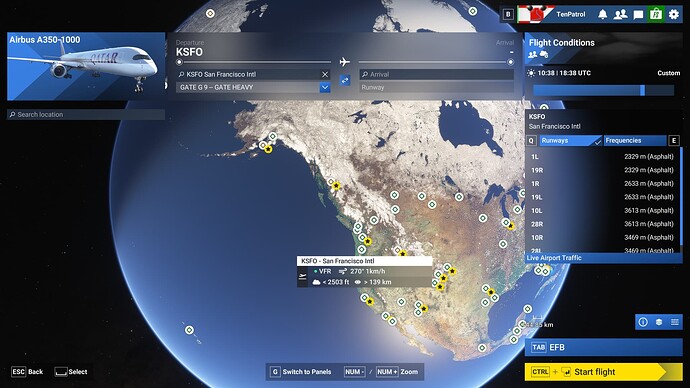Click the Start flight button

pyautogui.click(x=603, y=372)
